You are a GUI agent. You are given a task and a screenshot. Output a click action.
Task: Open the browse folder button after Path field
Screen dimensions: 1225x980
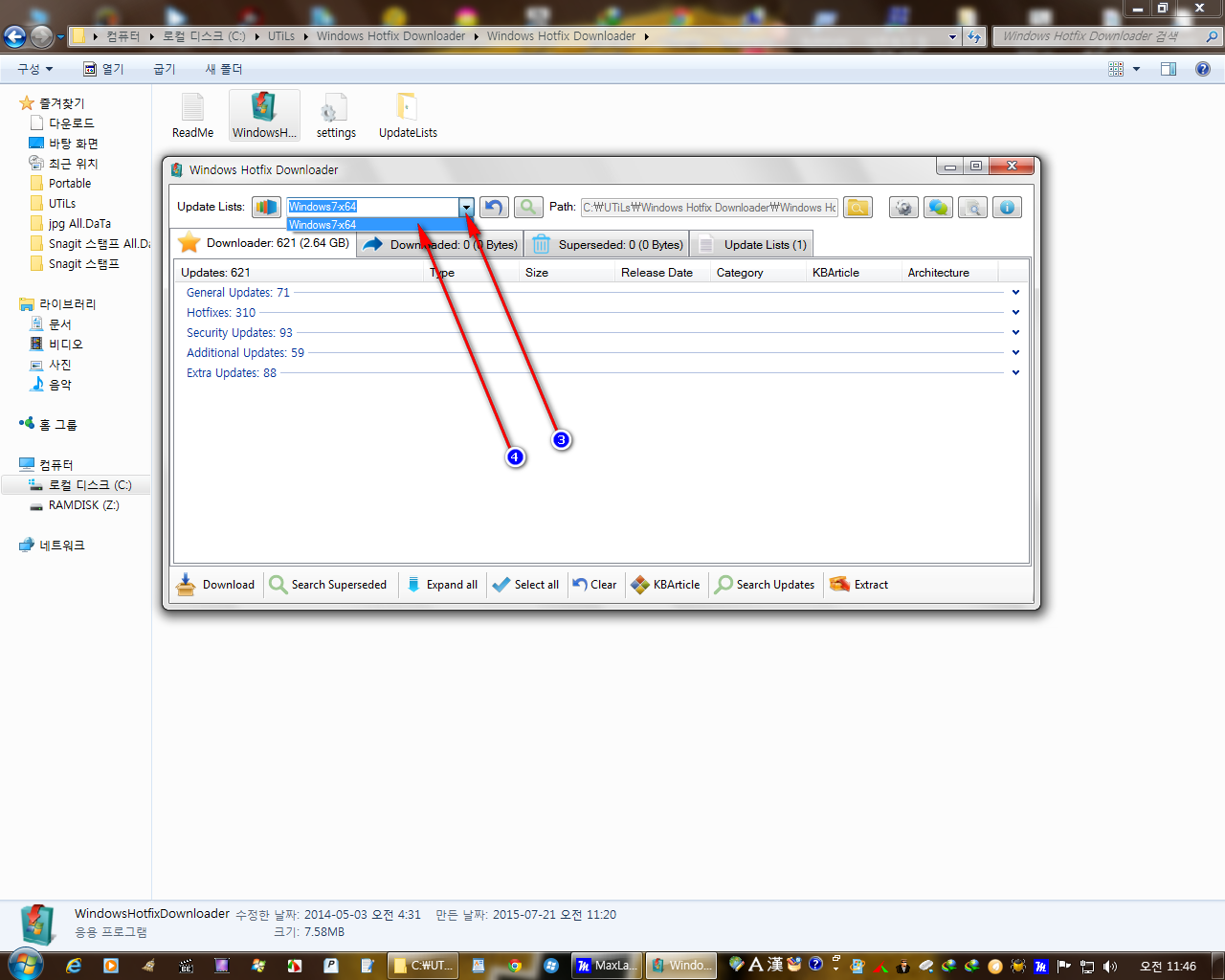pyautogui.click(x=857, y=207)
